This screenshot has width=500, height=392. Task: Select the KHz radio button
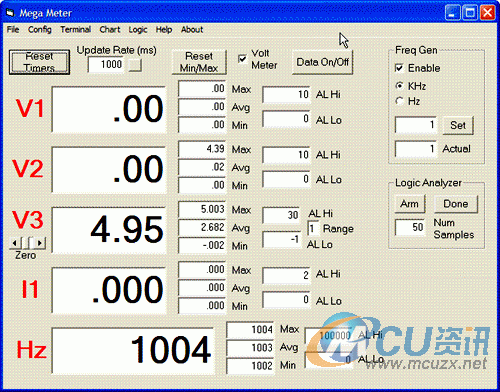(x=399, y=86)
